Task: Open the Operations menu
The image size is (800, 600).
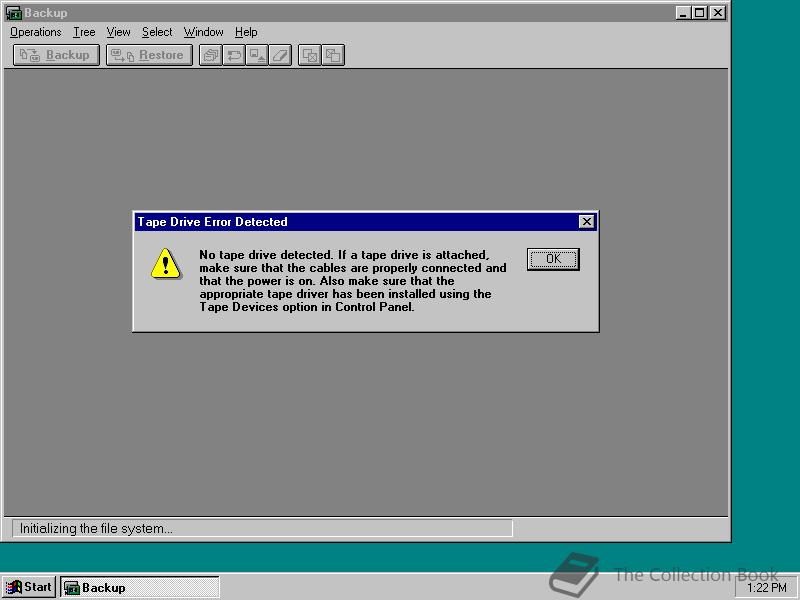Action: pos(36,32)
